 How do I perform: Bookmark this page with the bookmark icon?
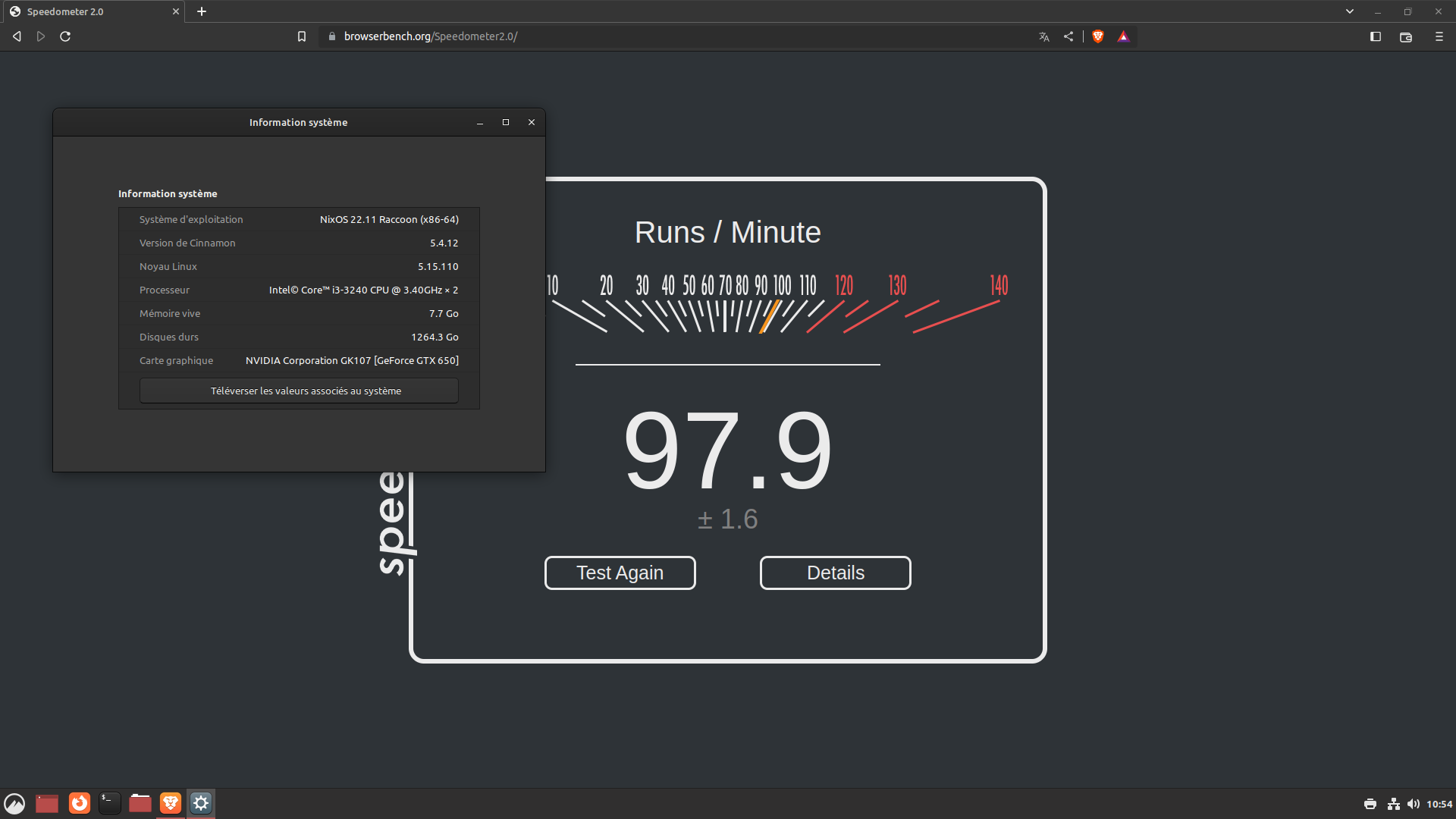coord(302,36)
